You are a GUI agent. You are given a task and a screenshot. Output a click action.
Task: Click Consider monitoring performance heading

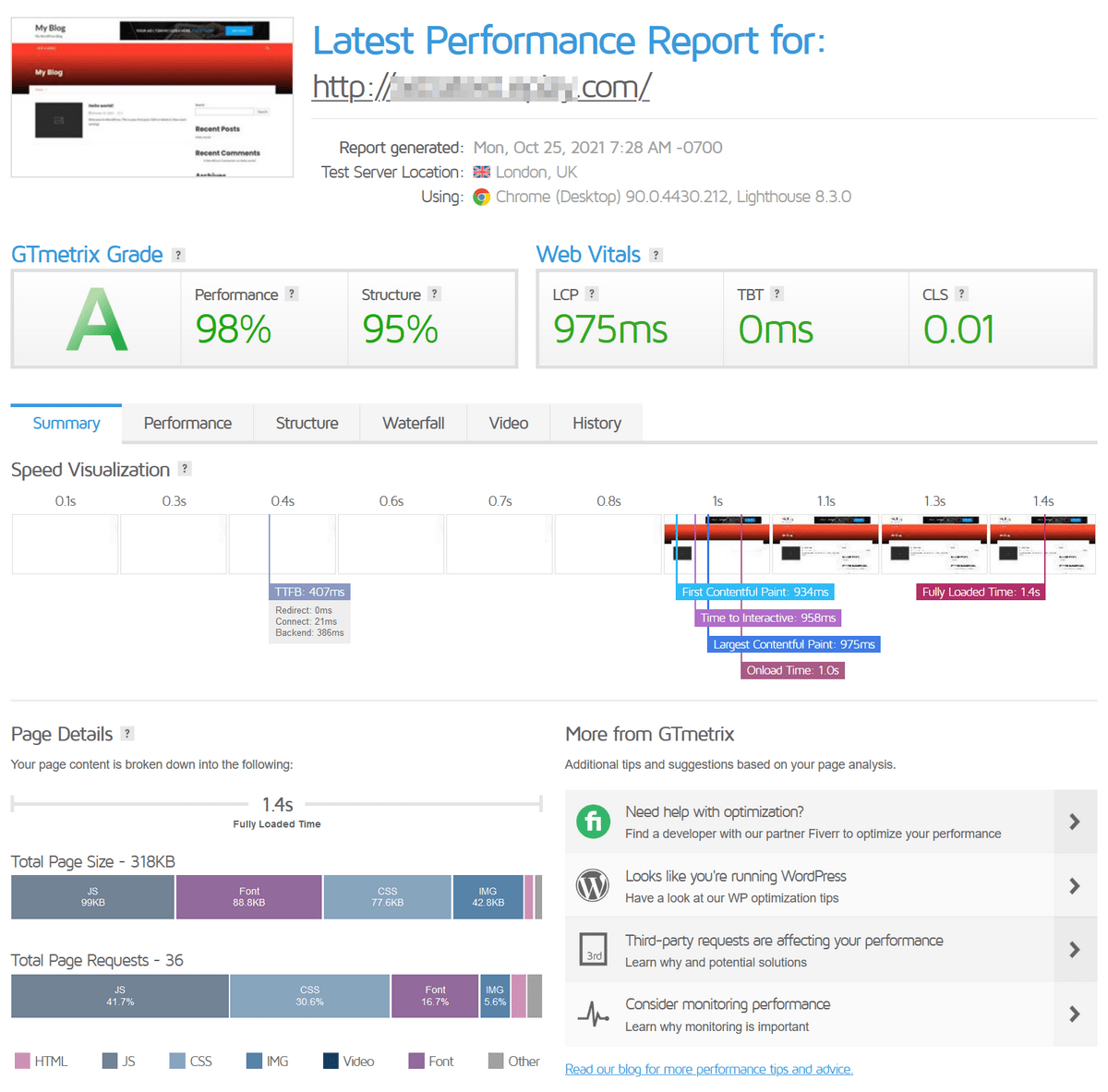(728, 1004)
